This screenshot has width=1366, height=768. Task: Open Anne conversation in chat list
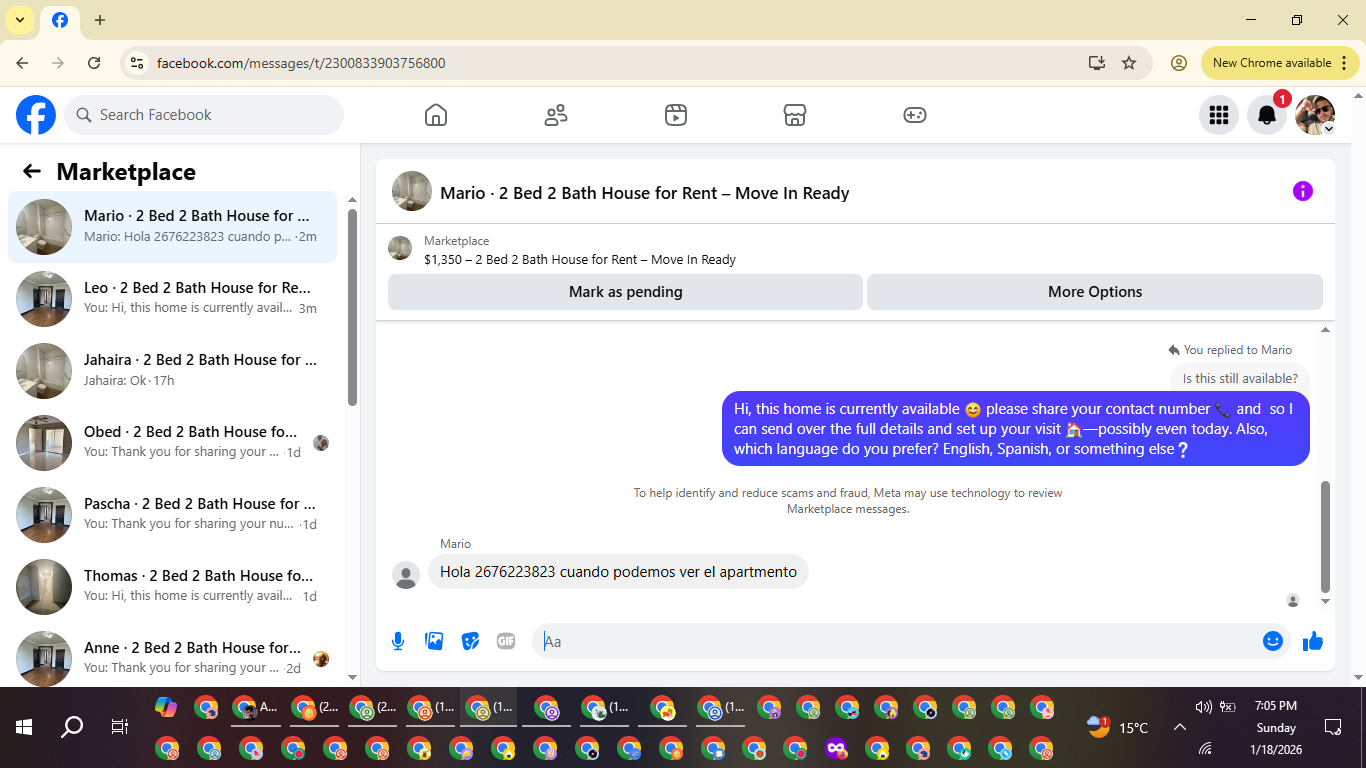click(x=172, y=659)
